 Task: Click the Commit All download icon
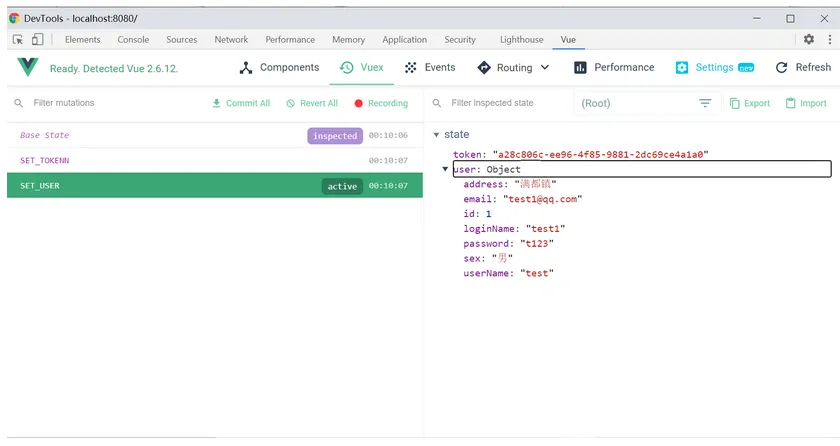coord(216,103)
